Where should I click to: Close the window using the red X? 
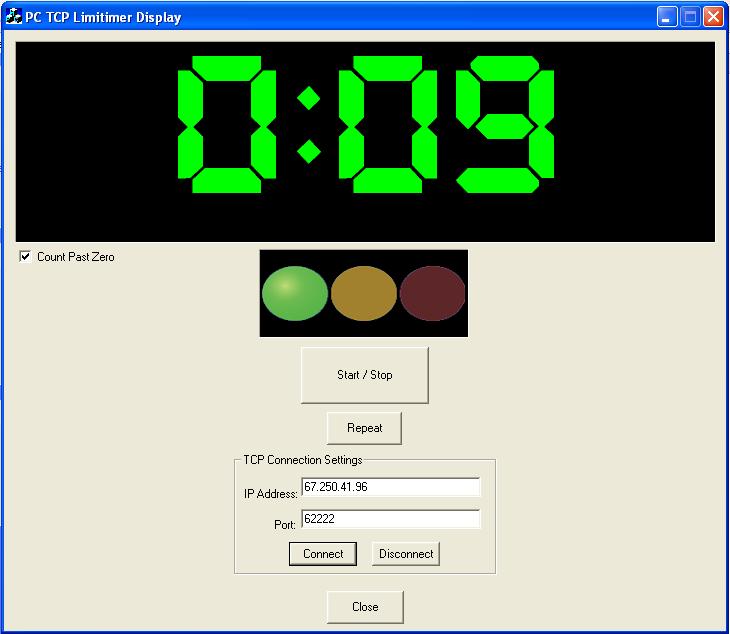(x=713, y=17)
